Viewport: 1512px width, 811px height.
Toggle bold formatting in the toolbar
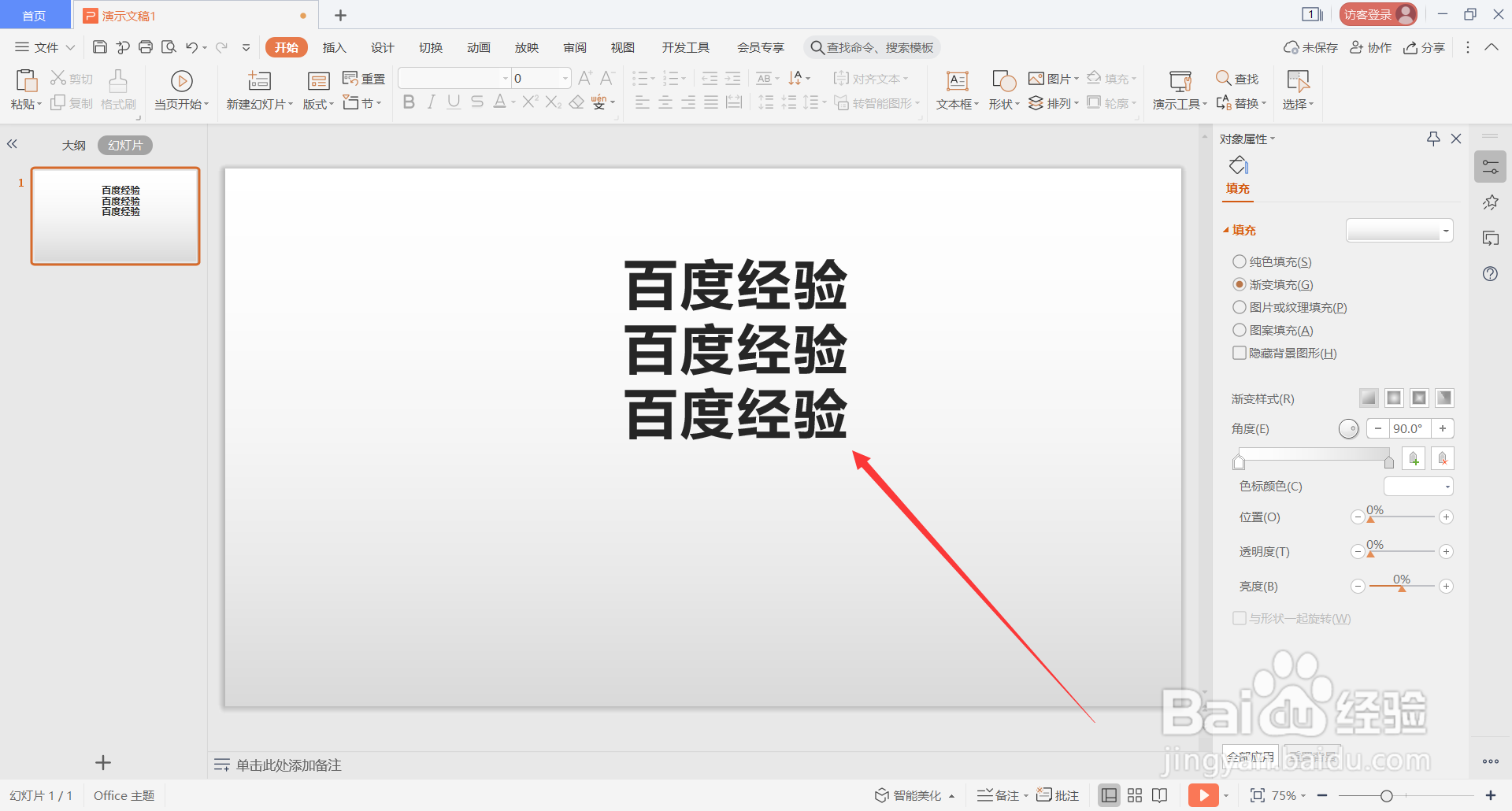[408, 102]
